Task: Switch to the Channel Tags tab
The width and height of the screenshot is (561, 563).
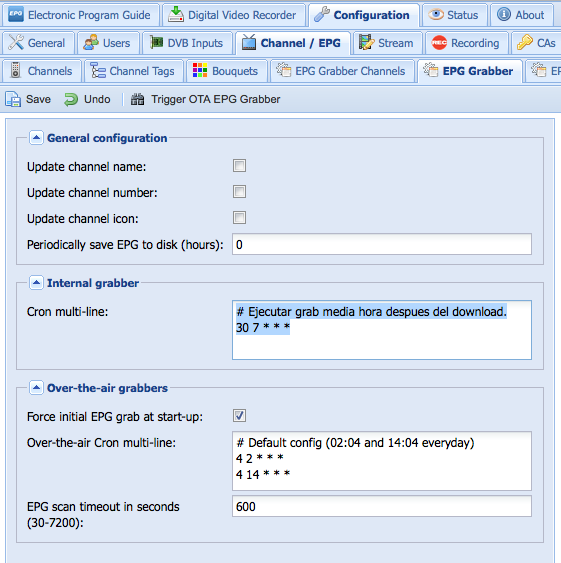Action: pyautogui.click(x=133, y=71)
